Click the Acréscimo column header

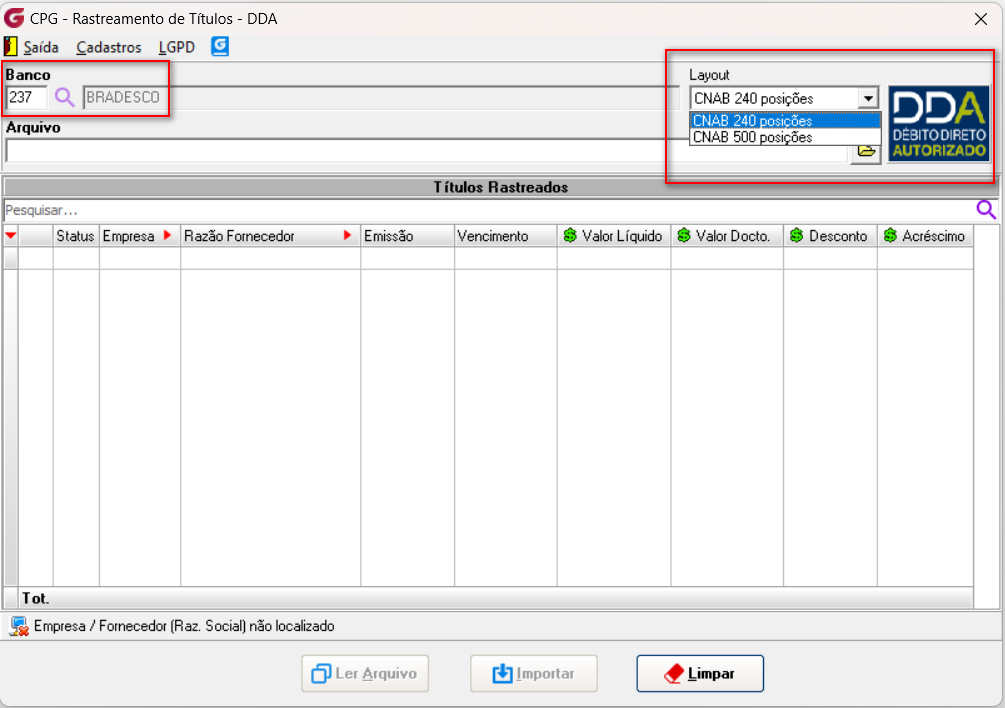tap(926, 236)
